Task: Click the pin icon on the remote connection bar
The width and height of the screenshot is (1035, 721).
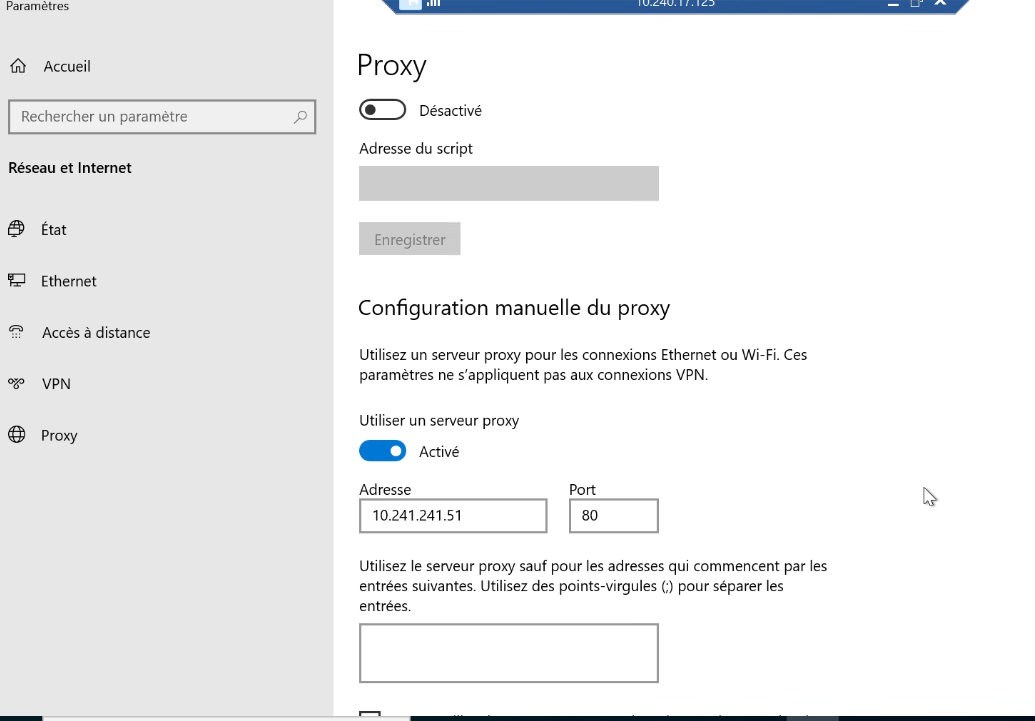Action: click(x=411, y=4)
